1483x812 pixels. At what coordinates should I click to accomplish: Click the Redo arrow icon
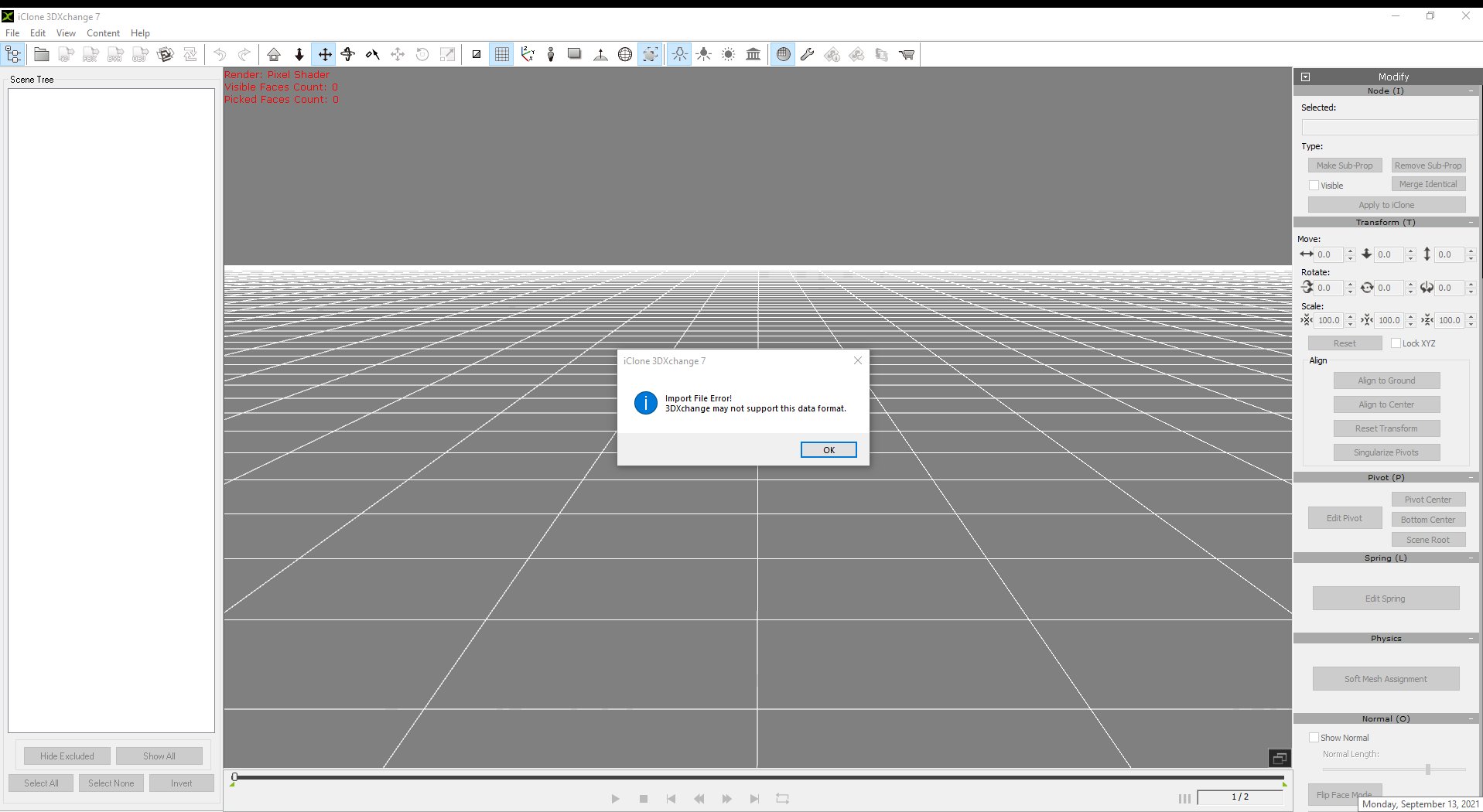(244, 54)
